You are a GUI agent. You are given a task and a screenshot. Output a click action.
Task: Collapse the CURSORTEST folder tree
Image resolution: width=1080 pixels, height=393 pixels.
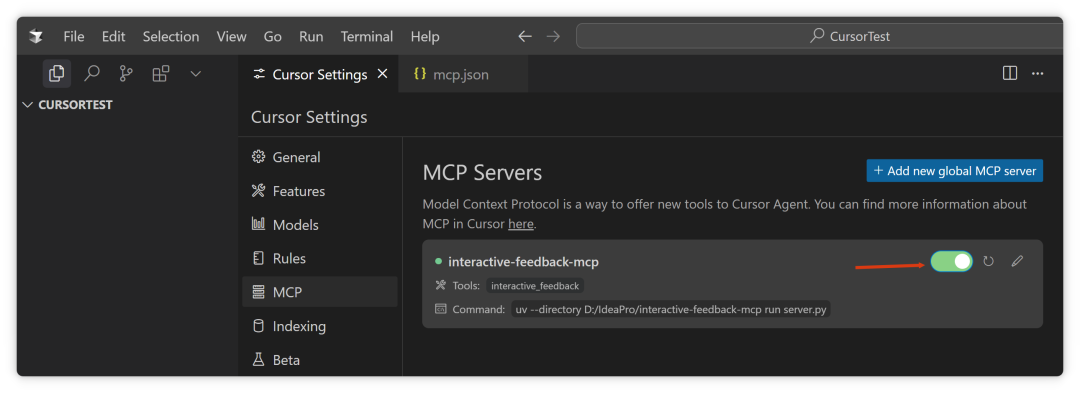pyautogui.click(x=68, y=105)
